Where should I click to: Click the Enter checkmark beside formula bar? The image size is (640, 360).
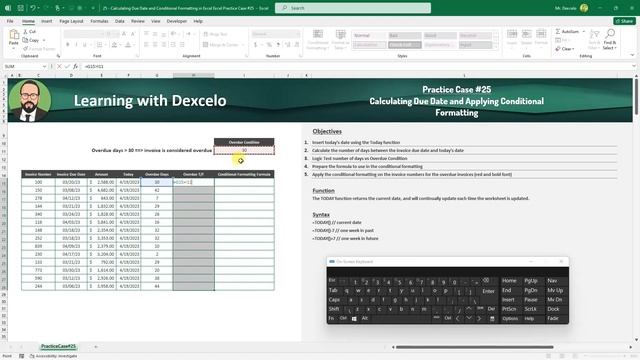point(67,66)
